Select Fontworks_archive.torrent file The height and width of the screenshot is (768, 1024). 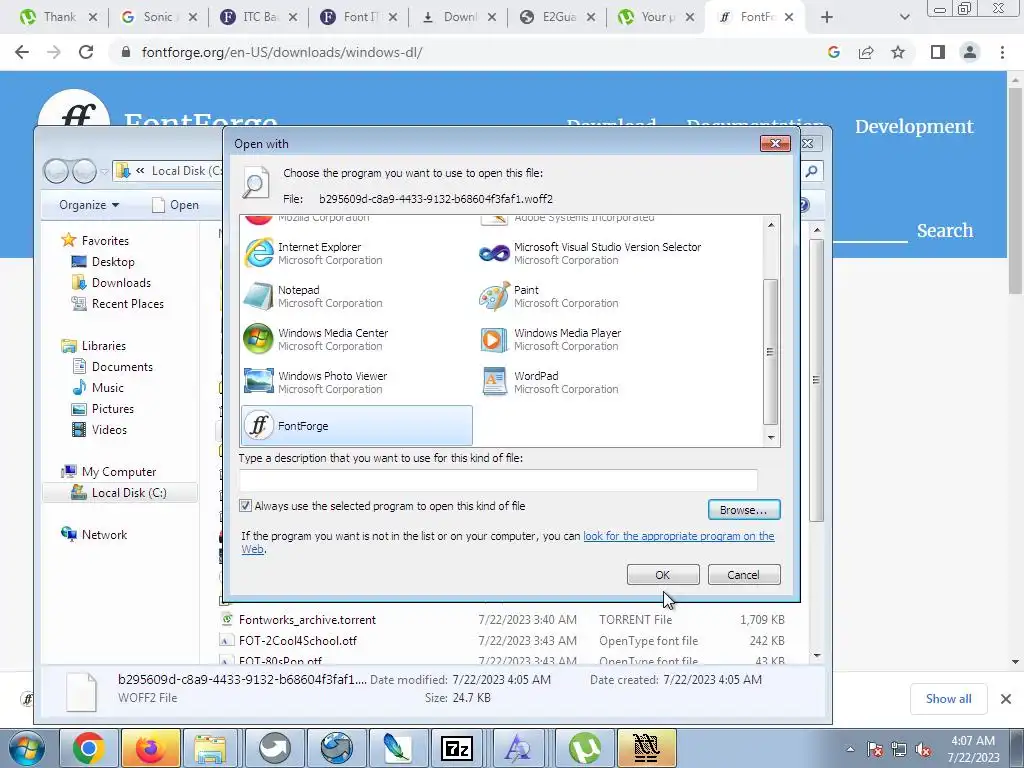pyautogui.click(x=307, y=620)
